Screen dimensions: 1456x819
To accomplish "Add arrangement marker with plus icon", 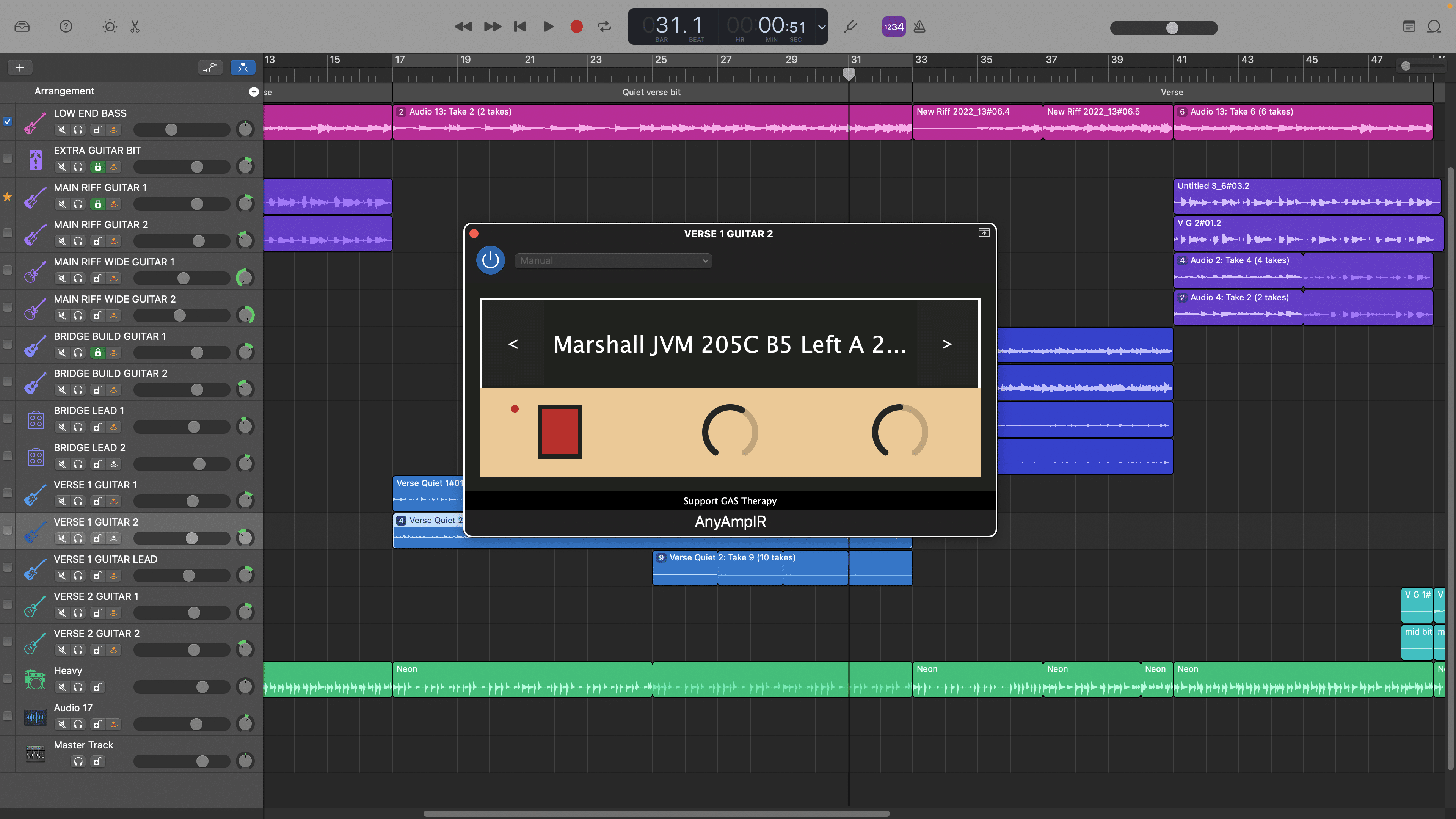I will tap(254, 91).
